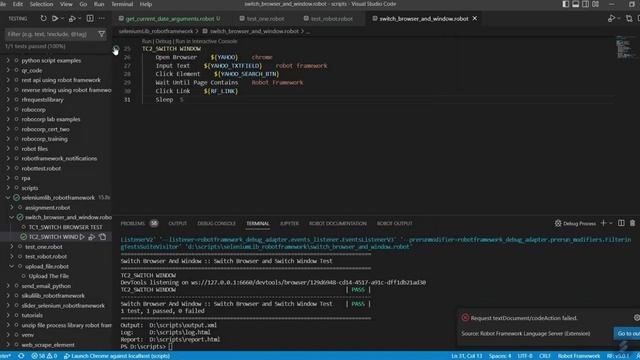Toggle the primary sidebar layout icon
The height and width of the screenshot is (360, 640).
click(565, 4)
